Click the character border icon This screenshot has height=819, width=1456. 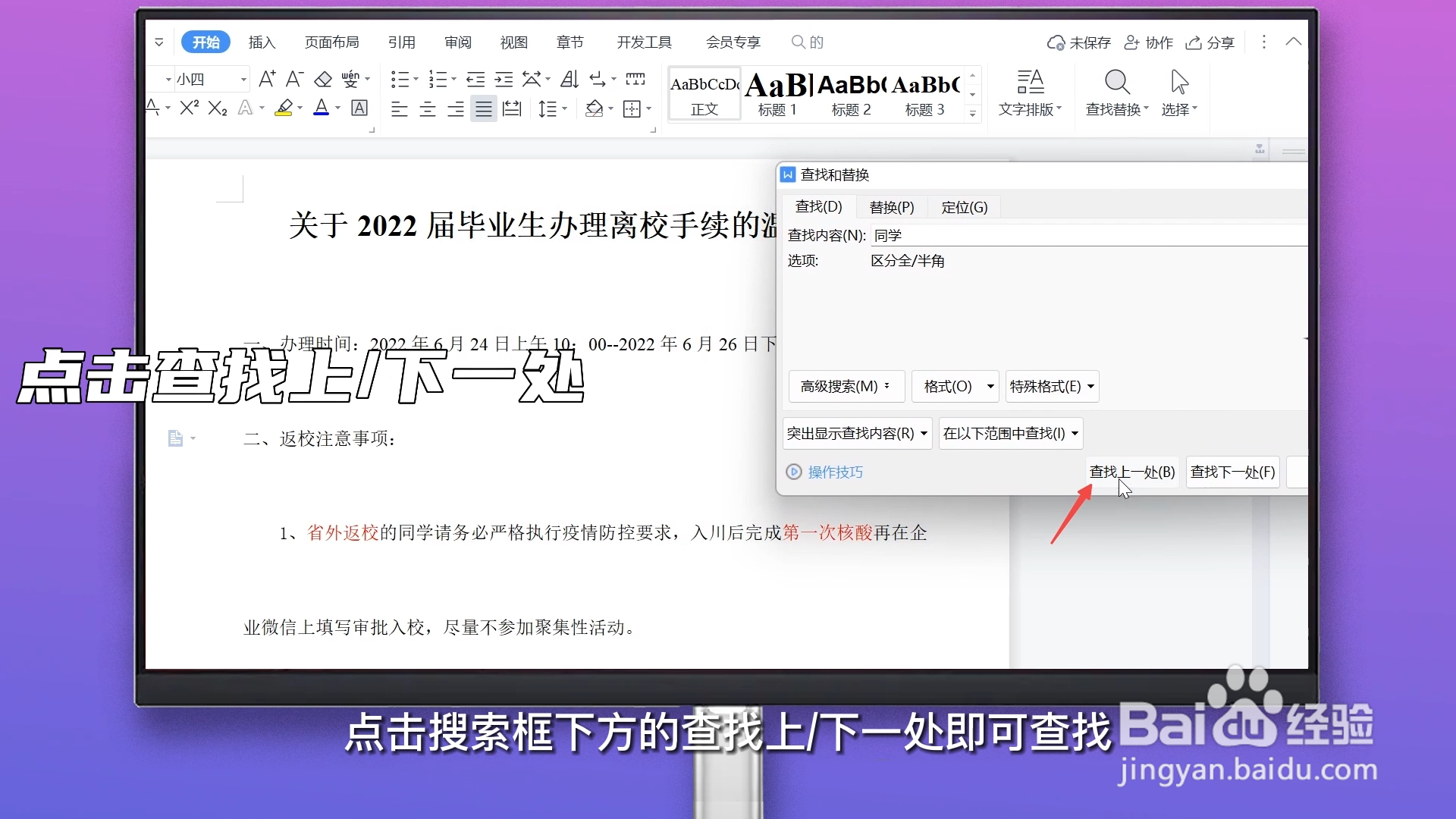[x=359, y=108]
